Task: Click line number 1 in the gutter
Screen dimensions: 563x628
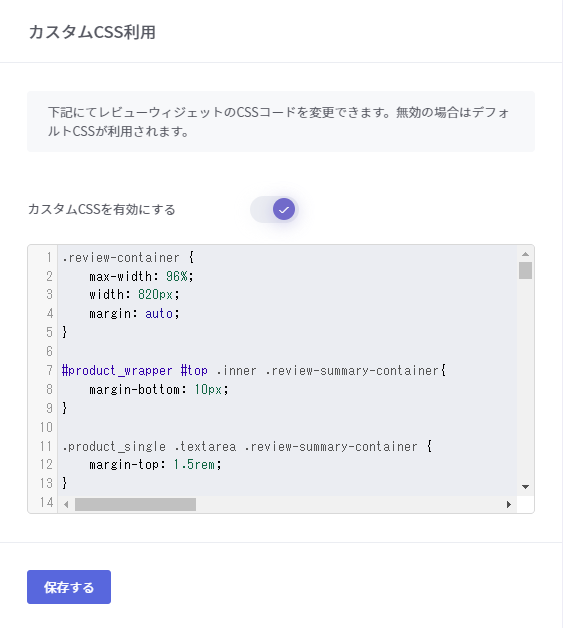Action: [49, 258]
